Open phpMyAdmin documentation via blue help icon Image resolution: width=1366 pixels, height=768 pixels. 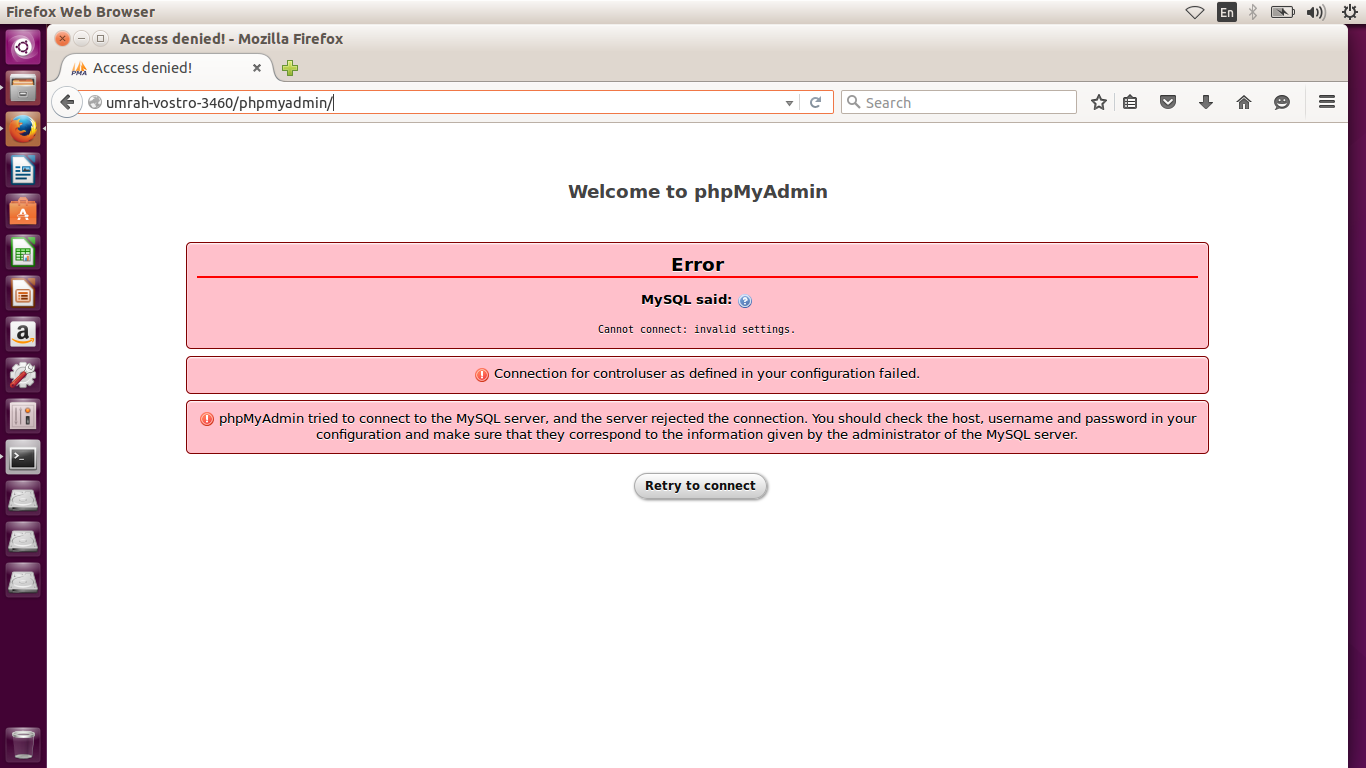tap(744, 300)
